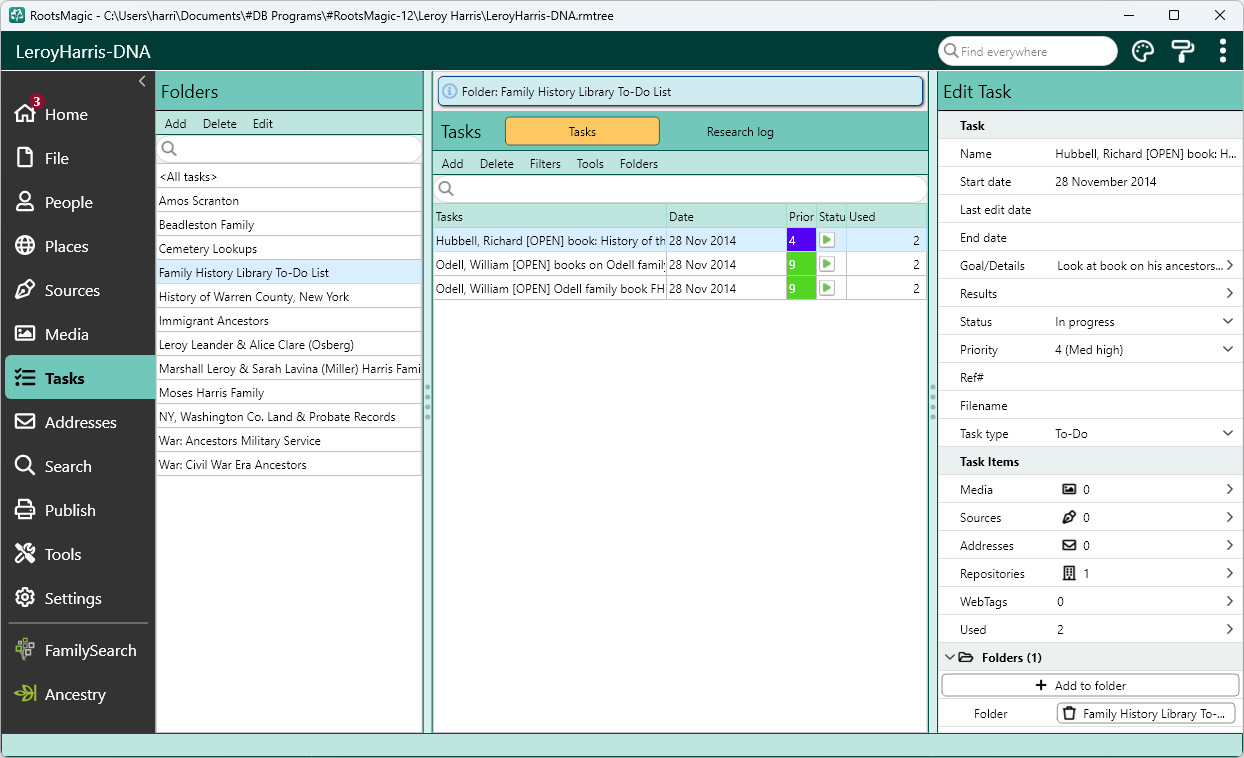Switch to Research log tab

(x=740, y=132)
